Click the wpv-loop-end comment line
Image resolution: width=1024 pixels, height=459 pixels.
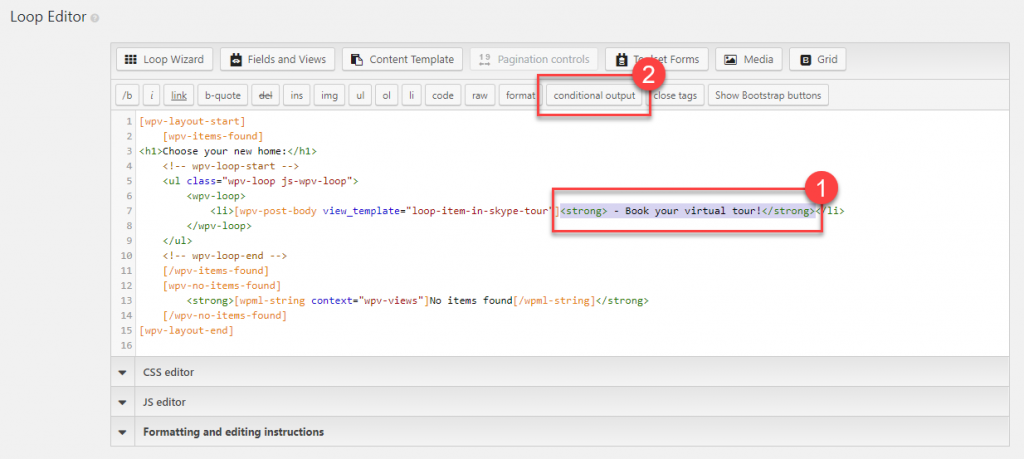[x=225, y=256]
